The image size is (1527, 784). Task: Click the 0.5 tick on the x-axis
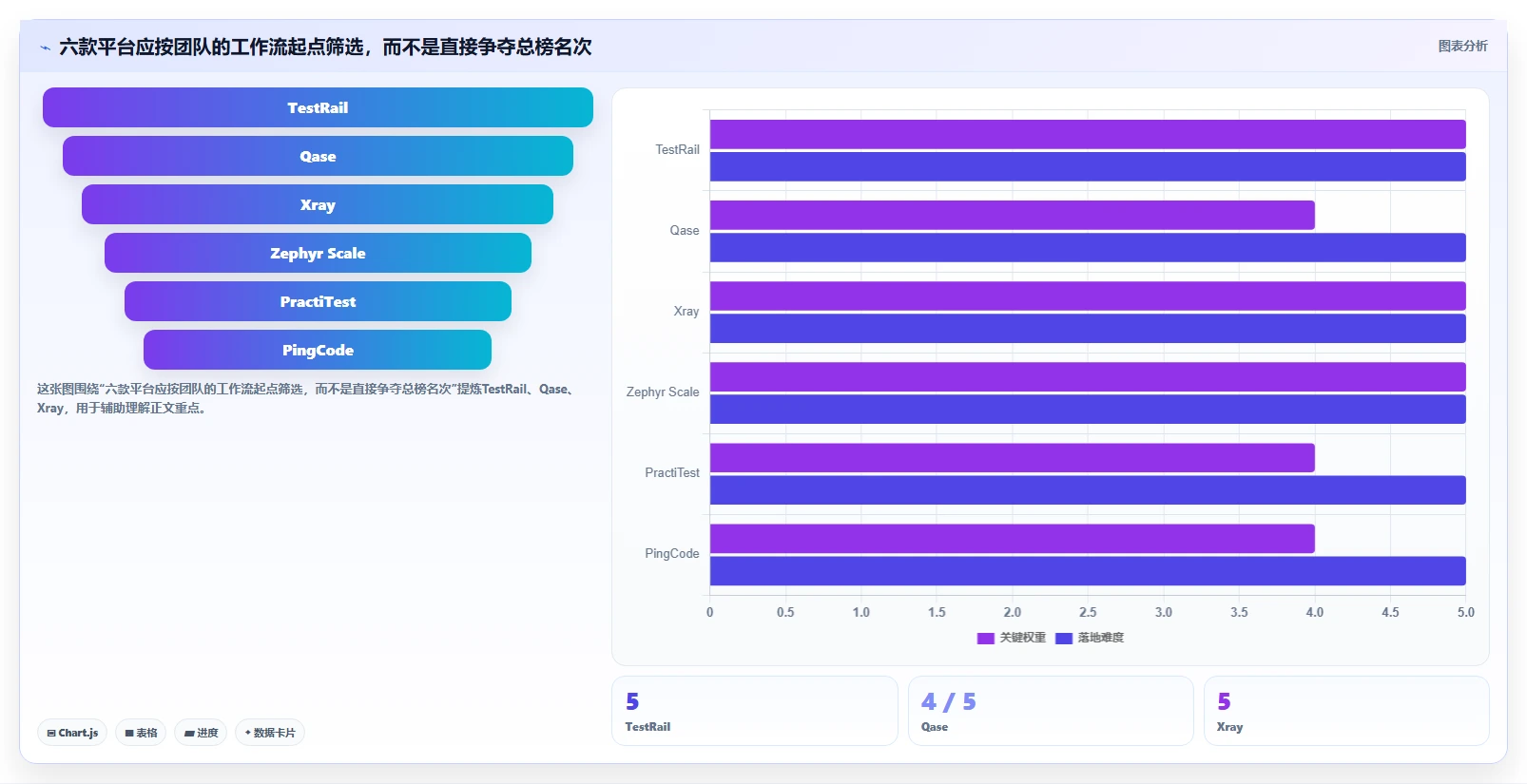pyautogui.click(x=785, y=612)
